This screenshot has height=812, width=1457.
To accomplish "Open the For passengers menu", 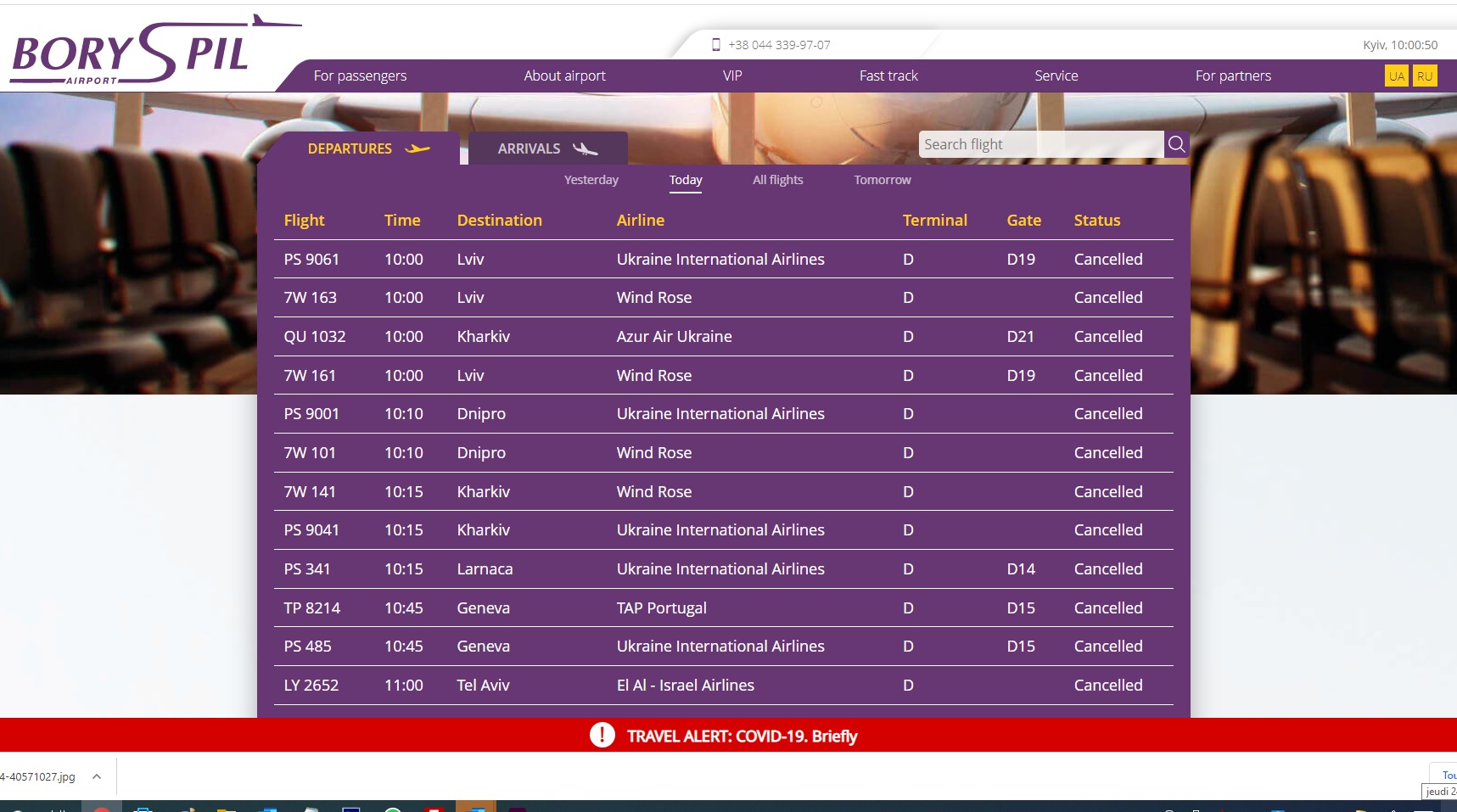I will pyautogui.click(x=360, y=76).
